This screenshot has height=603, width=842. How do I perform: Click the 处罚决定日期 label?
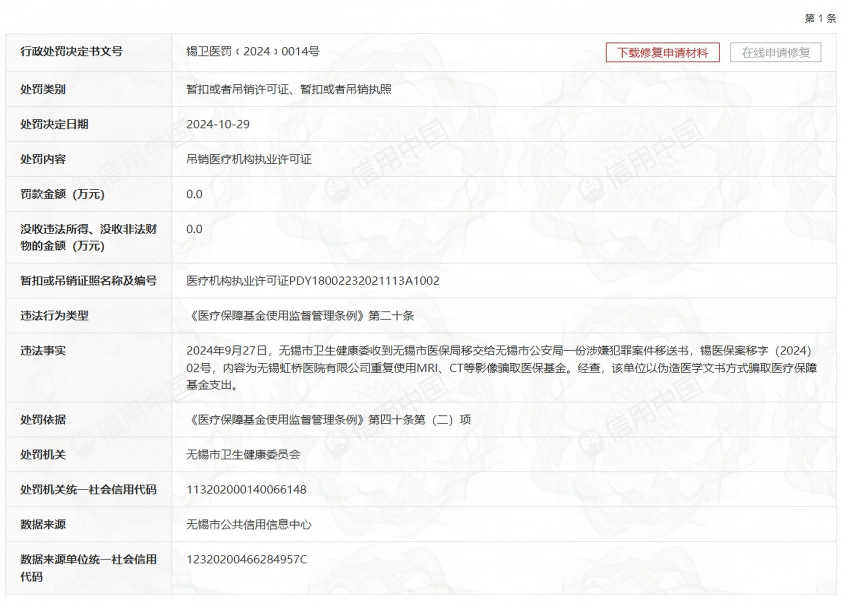click(x=54, y=124)
